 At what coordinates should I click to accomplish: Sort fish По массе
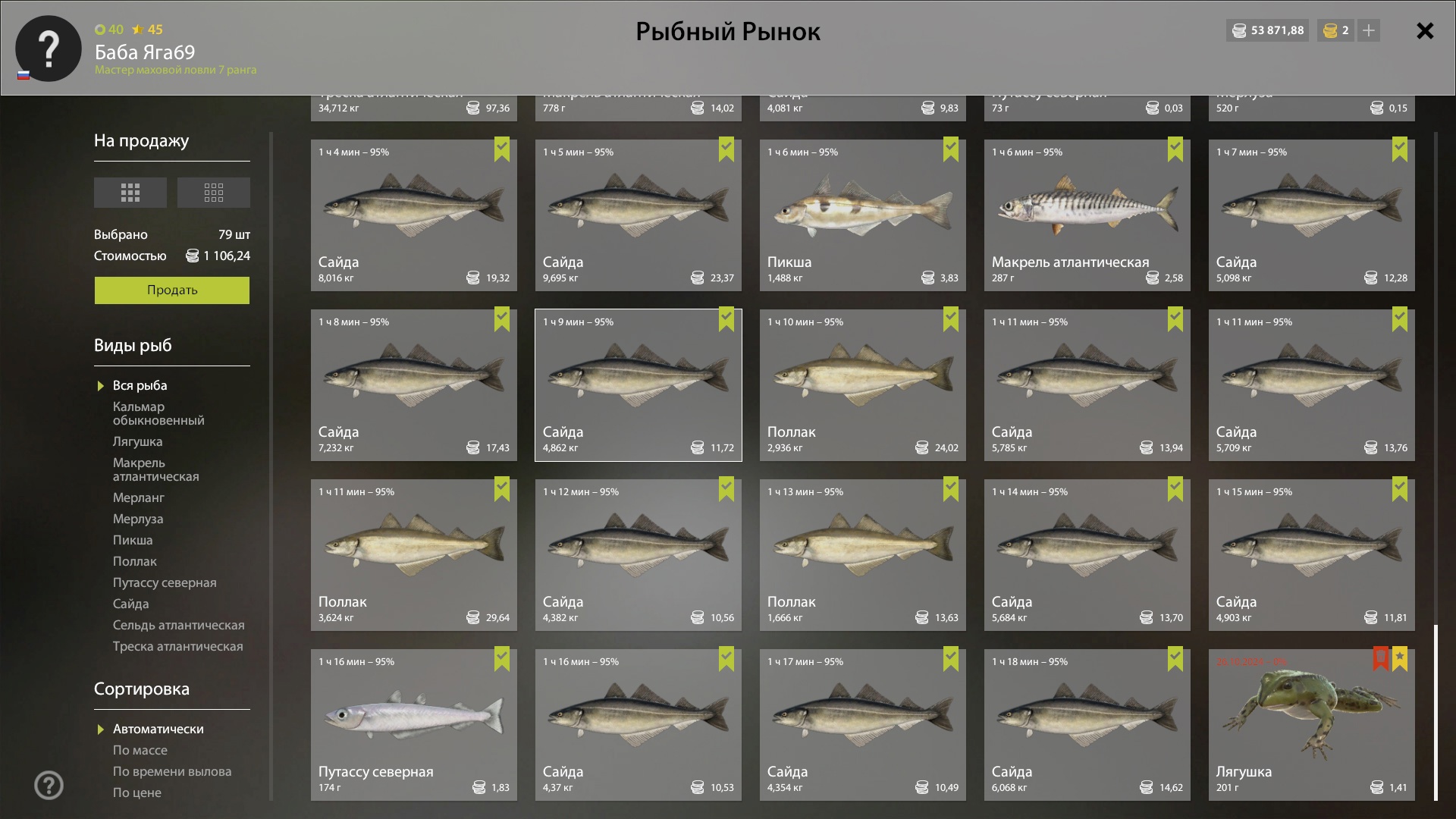click(140, 750)
